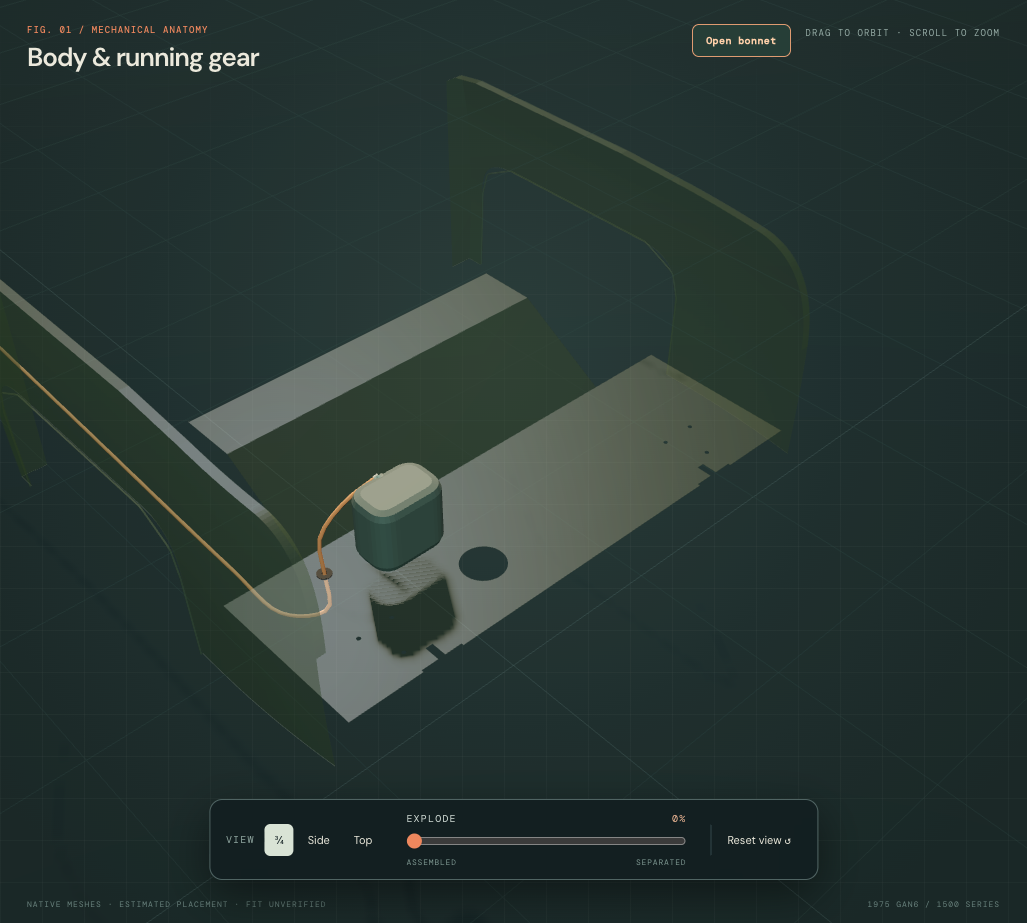Screen dimensions: 1027x923
Task: Click the Reset view button
Action: pyautogui.click(x=758, y=840)
